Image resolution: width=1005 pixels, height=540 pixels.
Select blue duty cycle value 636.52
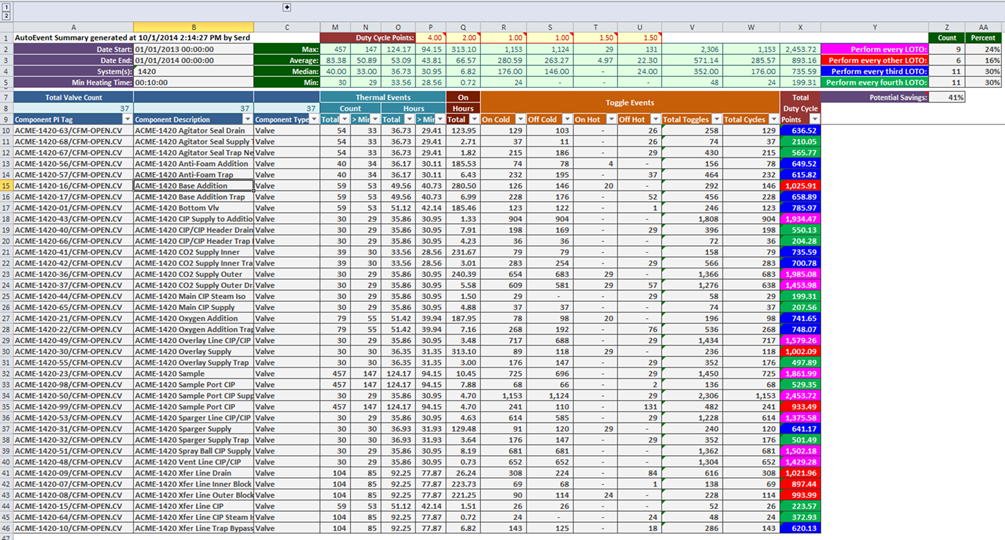[800, 131]
